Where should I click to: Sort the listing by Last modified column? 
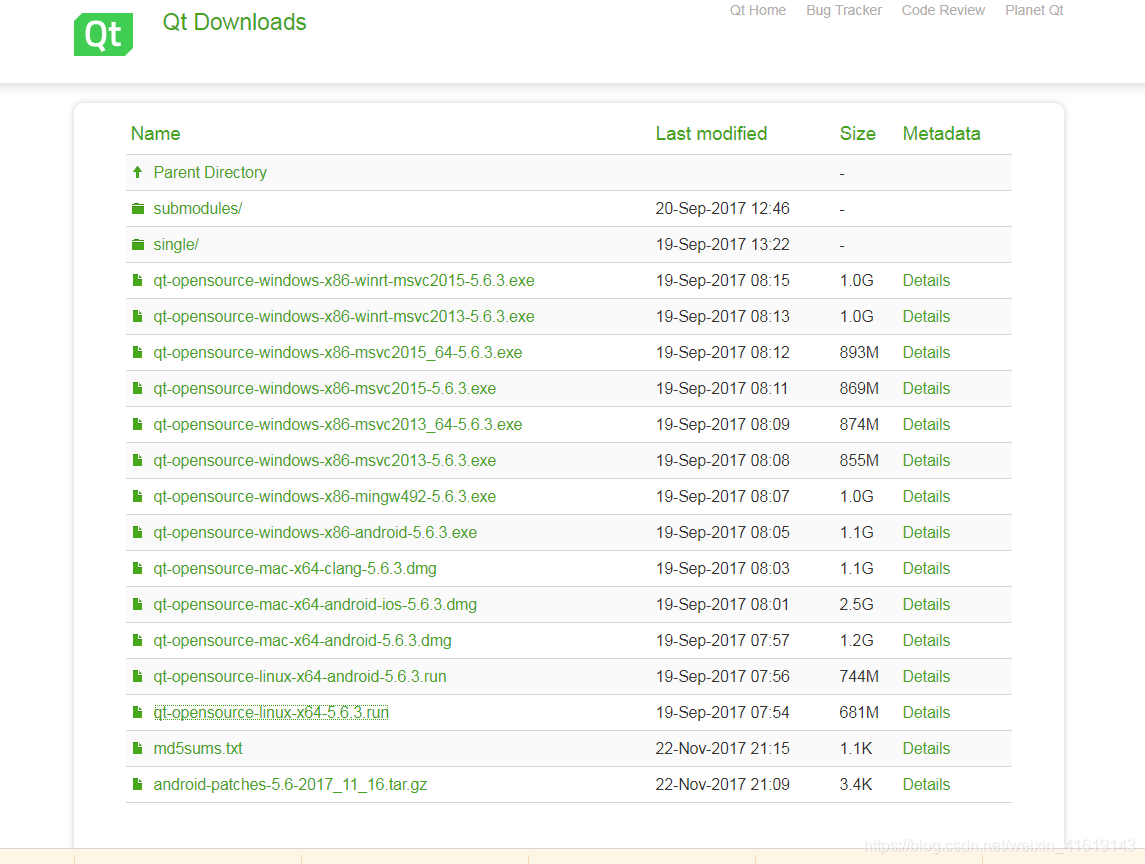(711, 134)
